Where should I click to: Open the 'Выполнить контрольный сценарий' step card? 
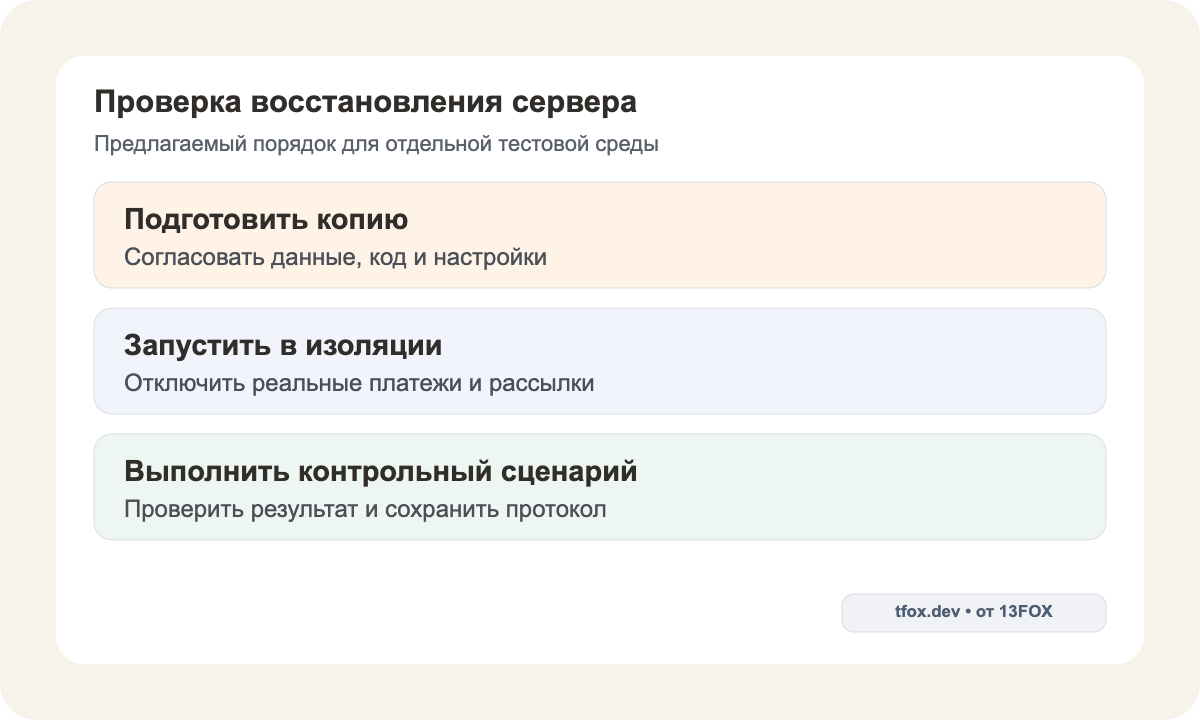pos(600,487)
